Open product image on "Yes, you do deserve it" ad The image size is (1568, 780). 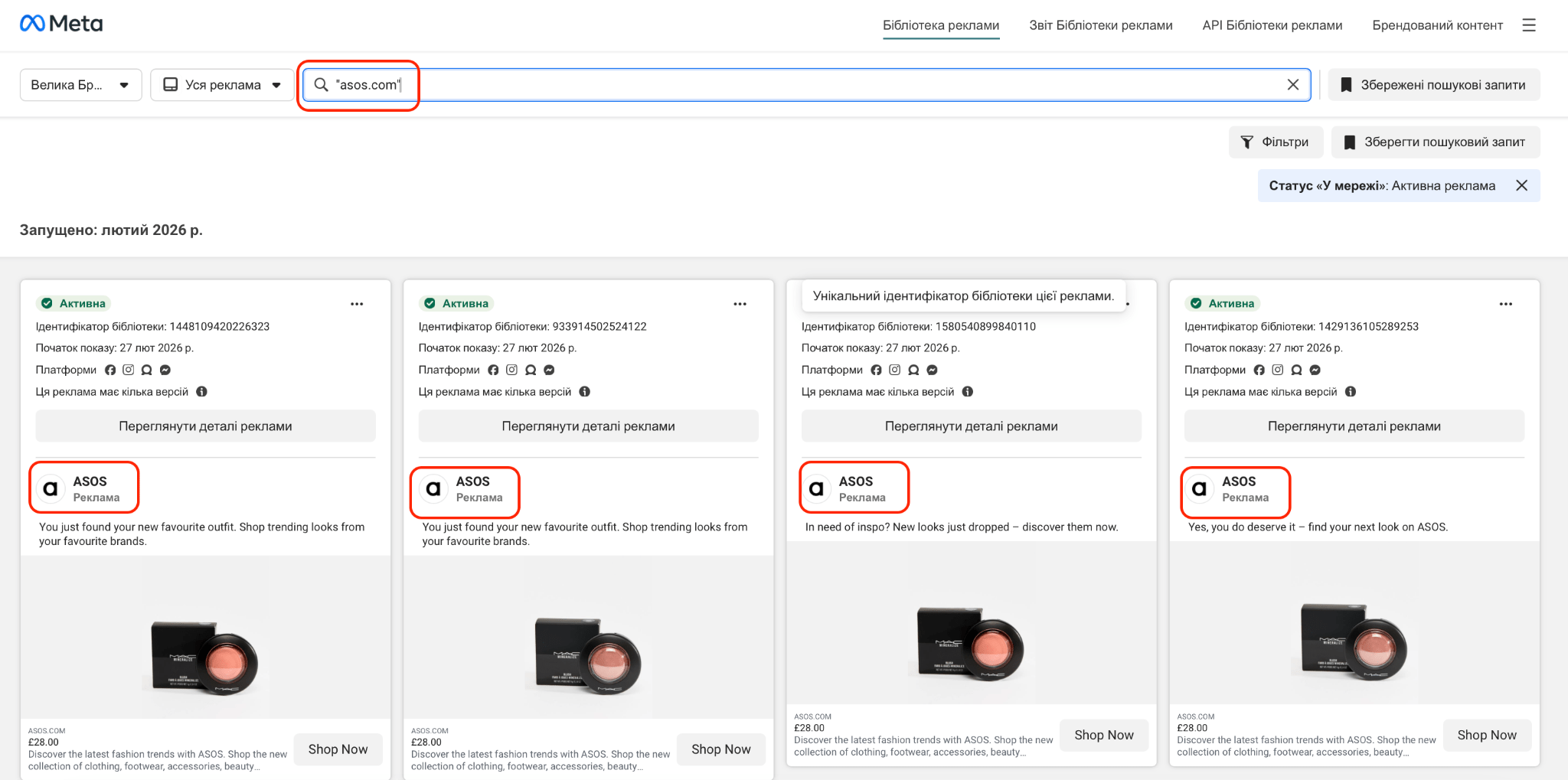click(x=1354, y=623)
